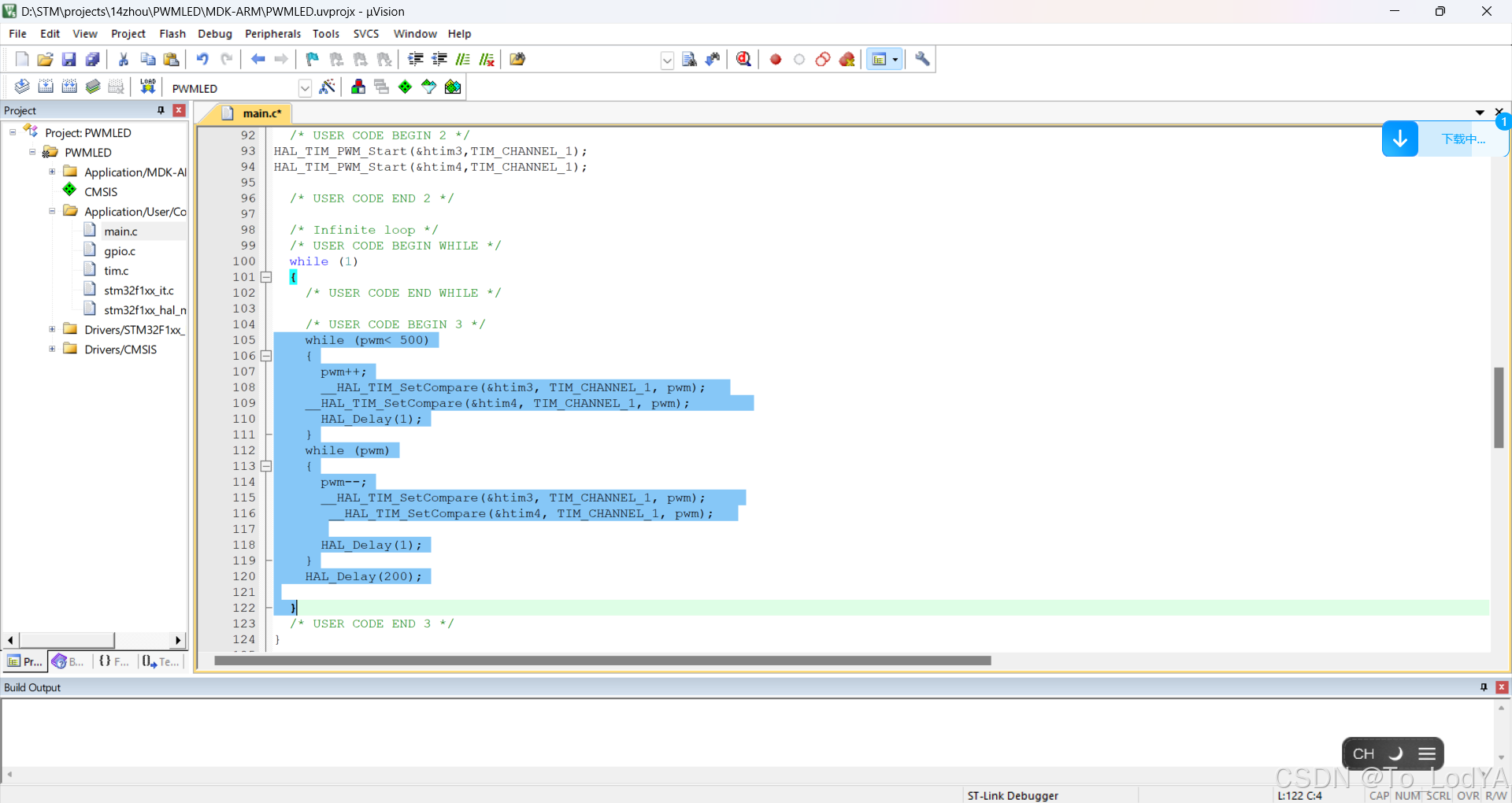Select stm32f1xx_it.c in the project tree
The image size is (1512, 803).
139,290
